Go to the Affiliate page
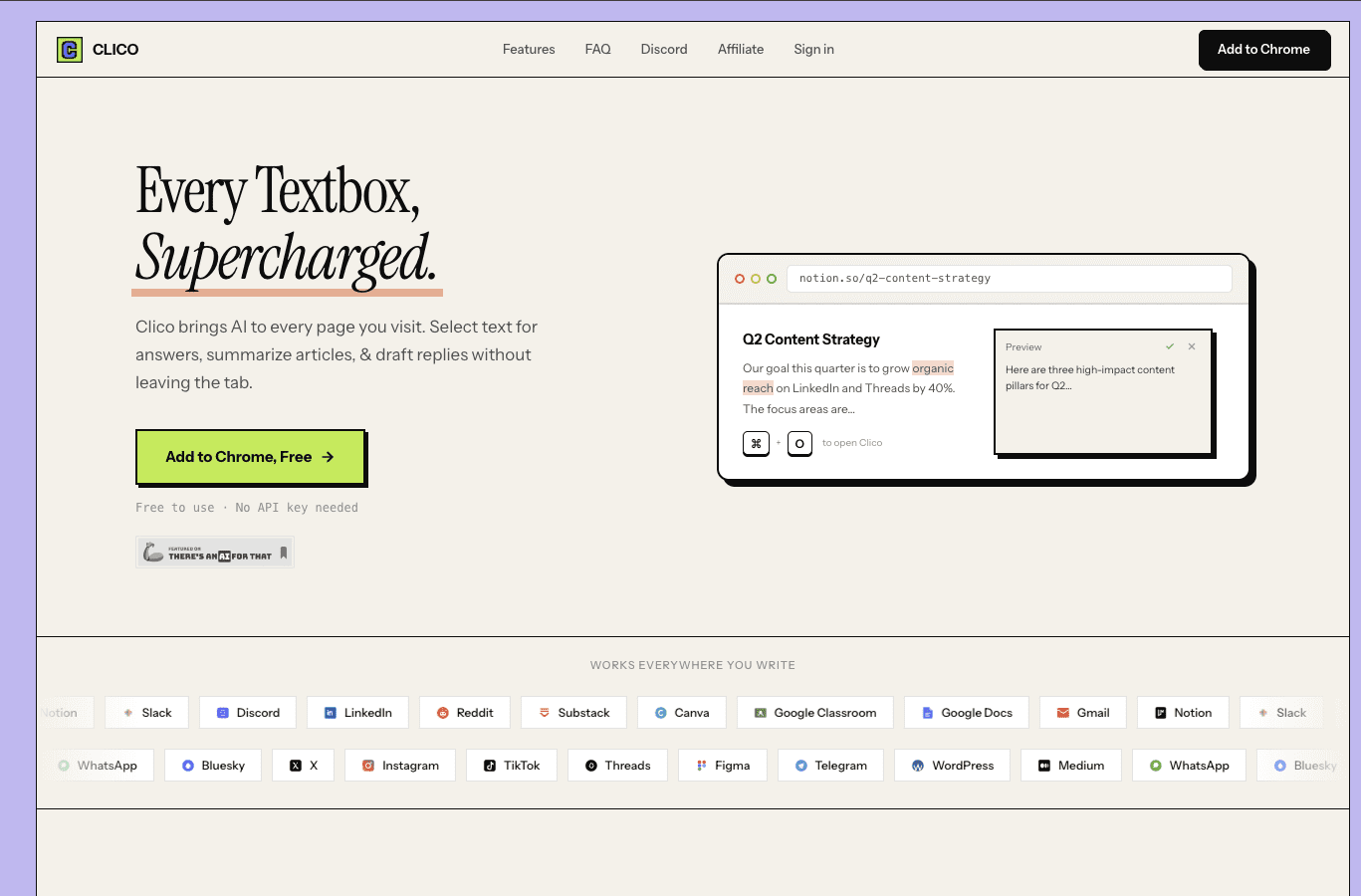The image size is (1361, 896). [741, 50]
